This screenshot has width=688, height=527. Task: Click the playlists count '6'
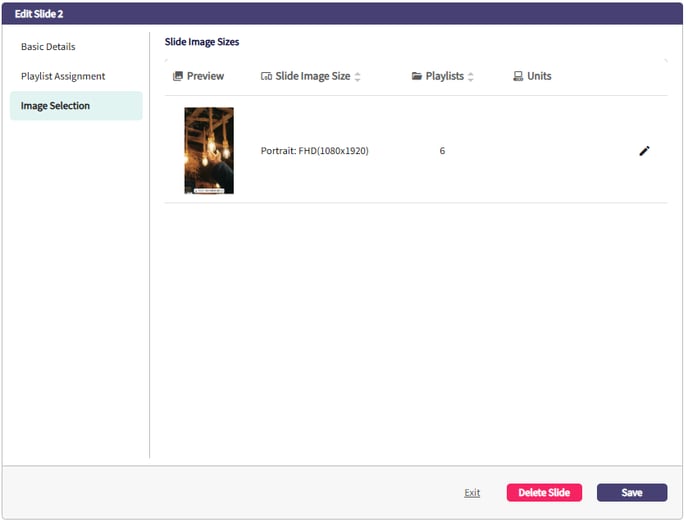click(444, 152)
